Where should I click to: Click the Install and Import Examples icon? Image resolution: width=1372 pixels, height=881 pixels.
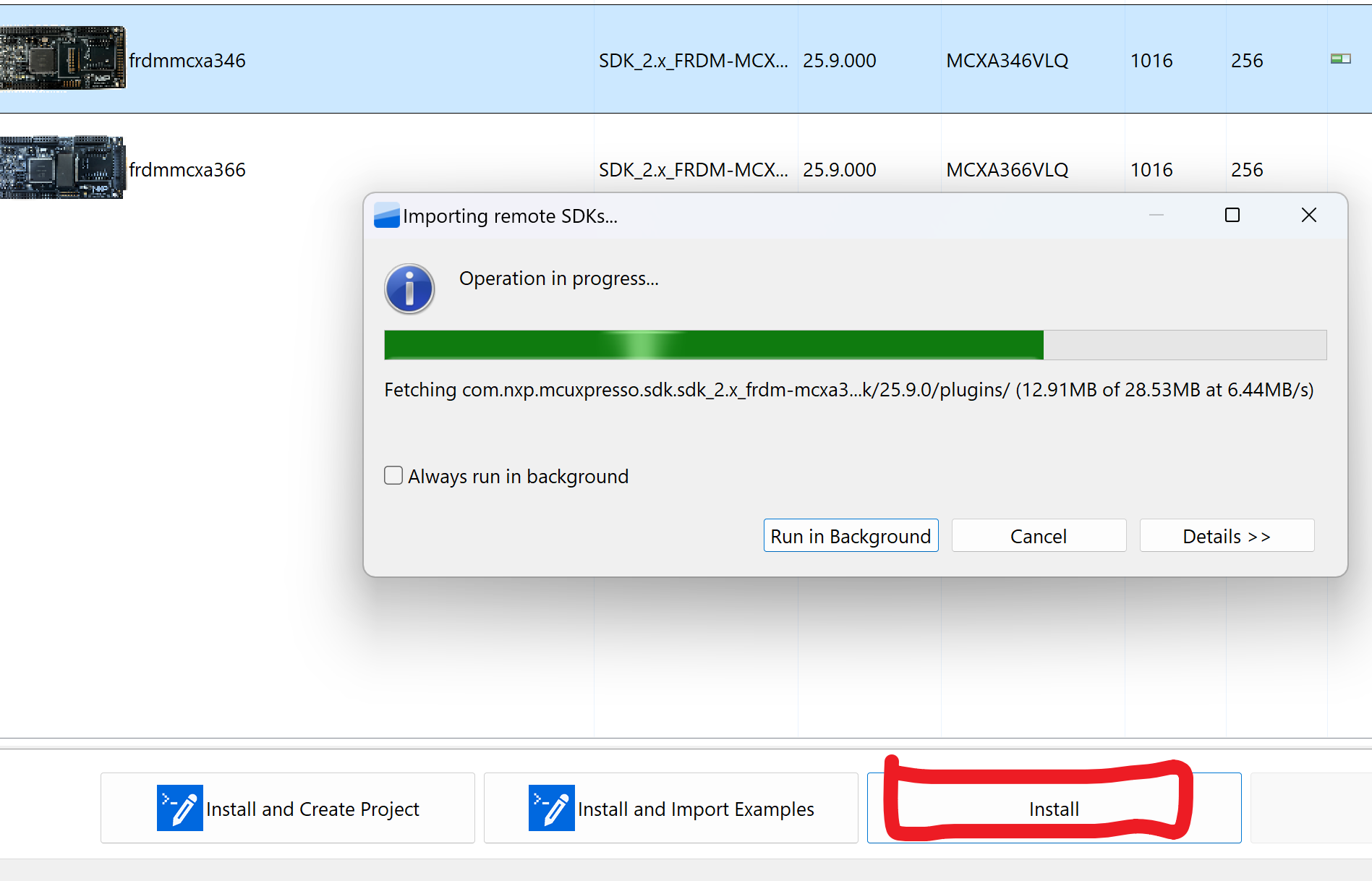pos(551,808)
